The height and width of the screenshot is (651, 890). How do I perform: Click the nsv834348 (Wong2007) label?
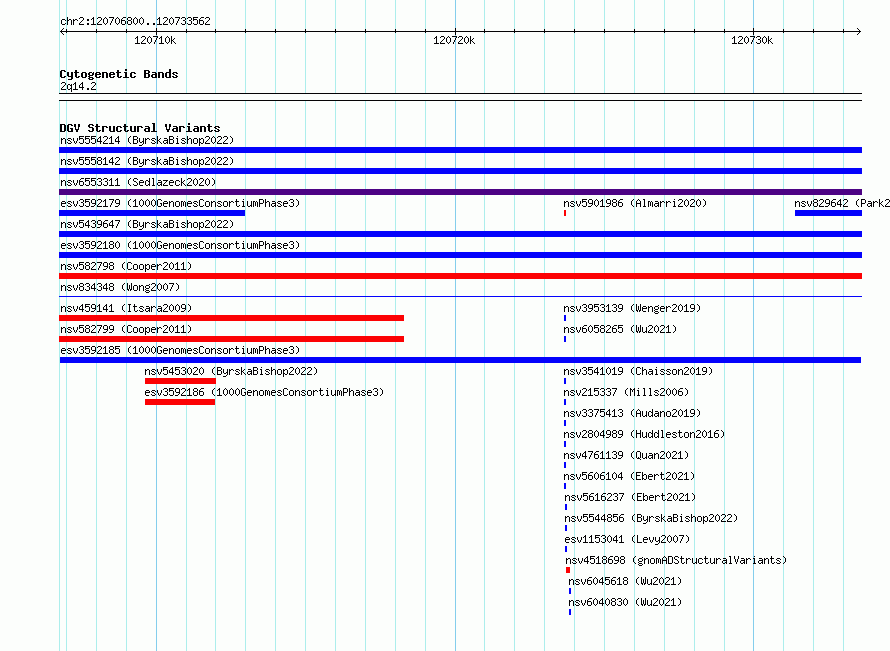(x=120, y=287)
